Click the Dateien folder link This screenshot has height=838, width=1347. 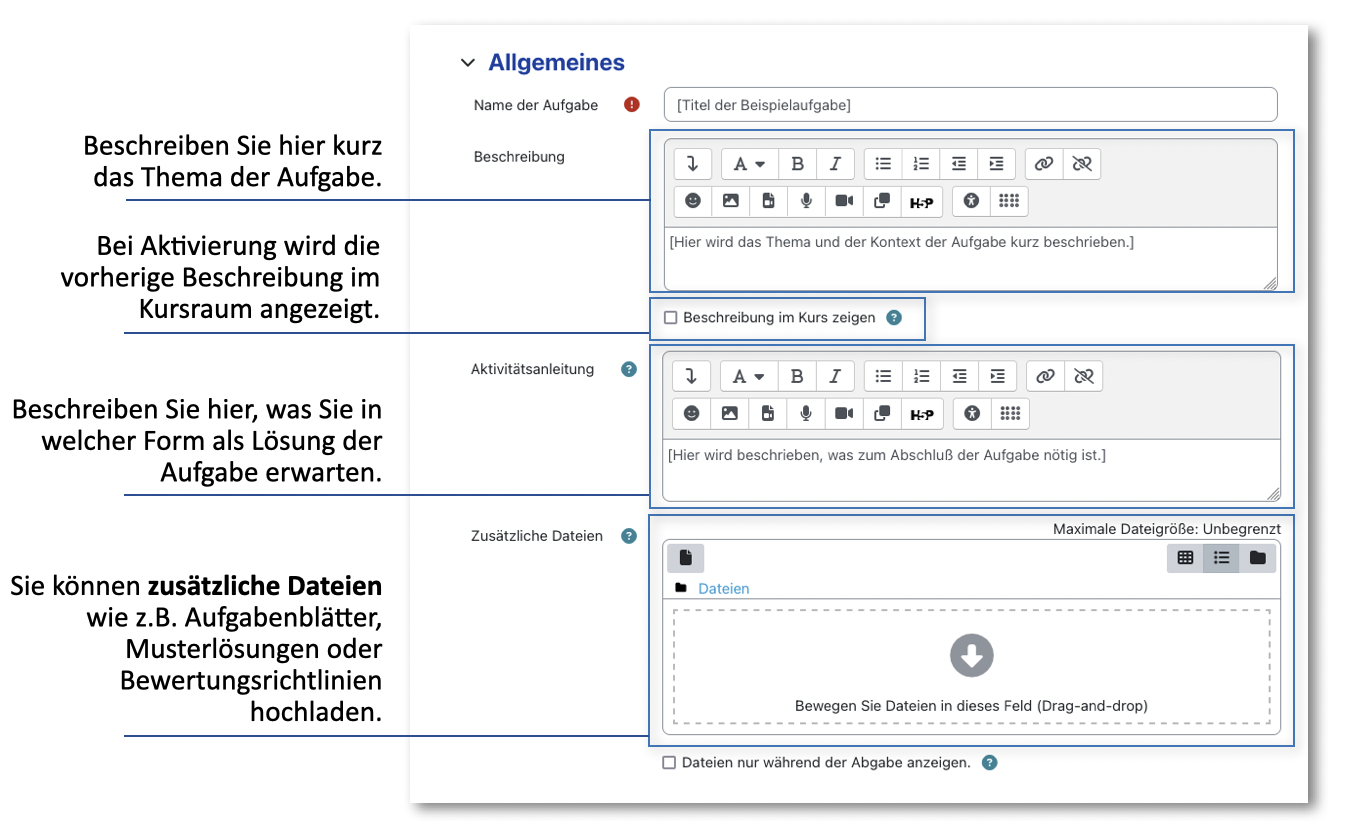click(x=723, y=589)
